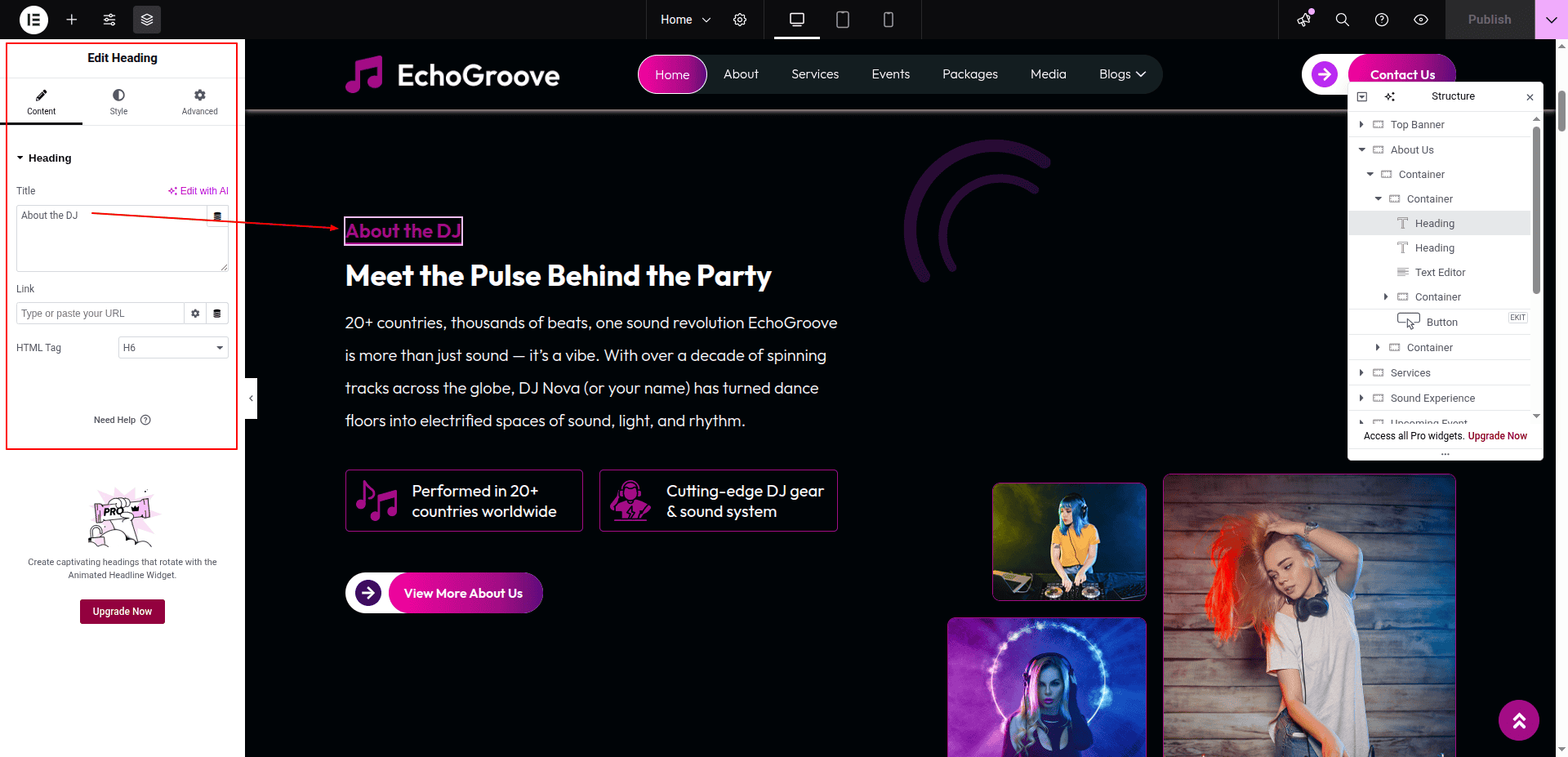Click the Upgrade Now button
Screen dimensions: 1568x757
122,612
